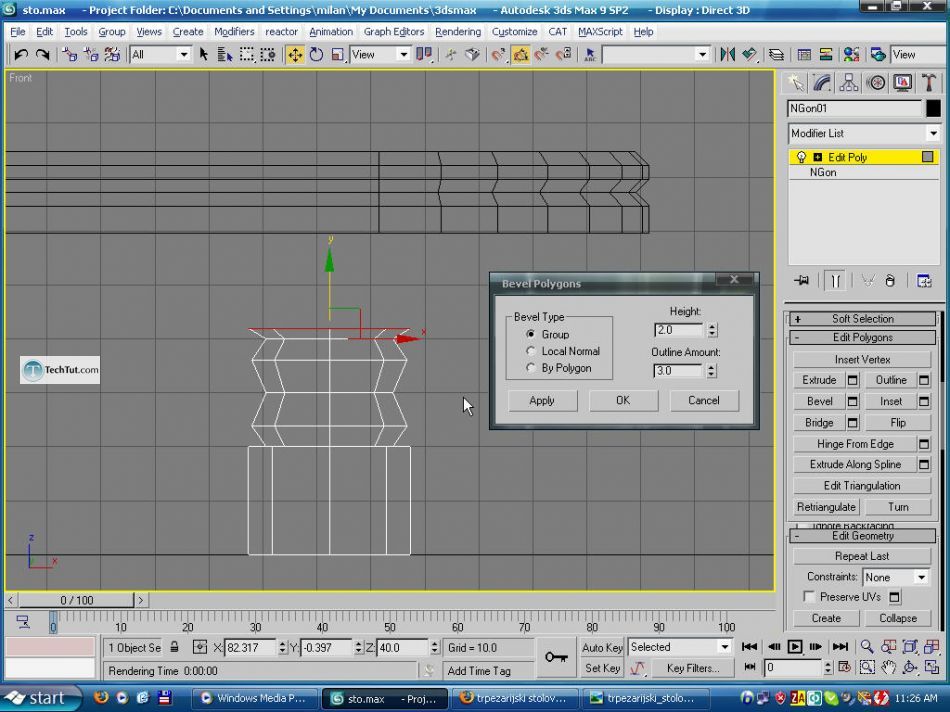The image size is (950, 712).
Task: Choose the Rectangular Selection Region tool
Action: tap(247, 55)
